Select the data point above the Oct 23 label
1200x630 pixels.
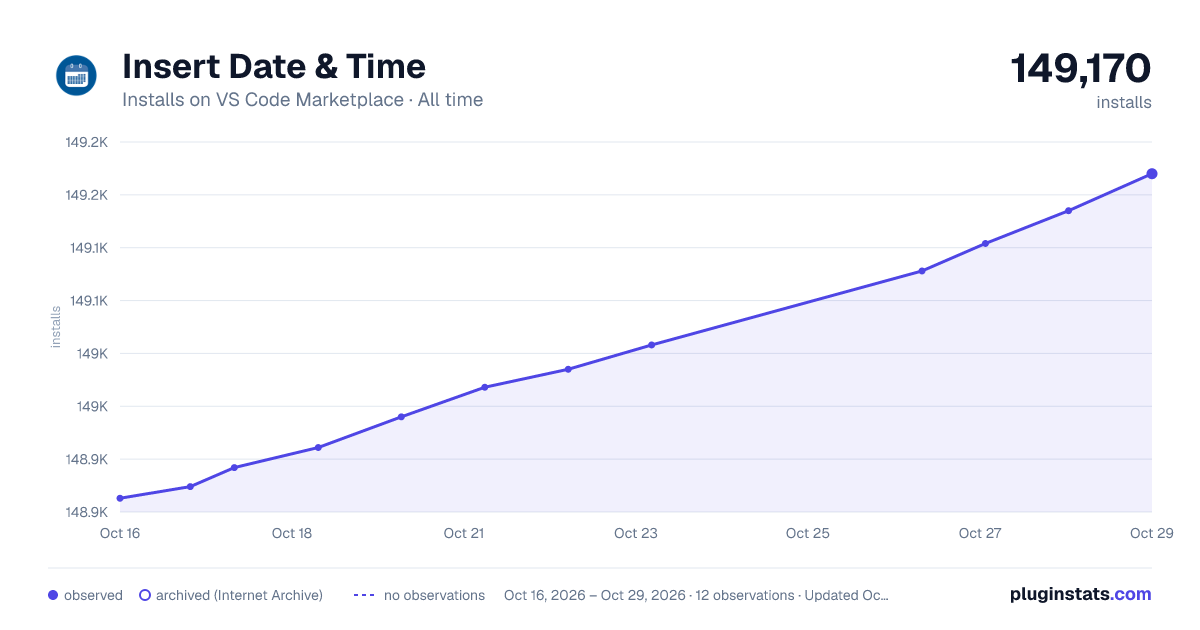(651, 345)
